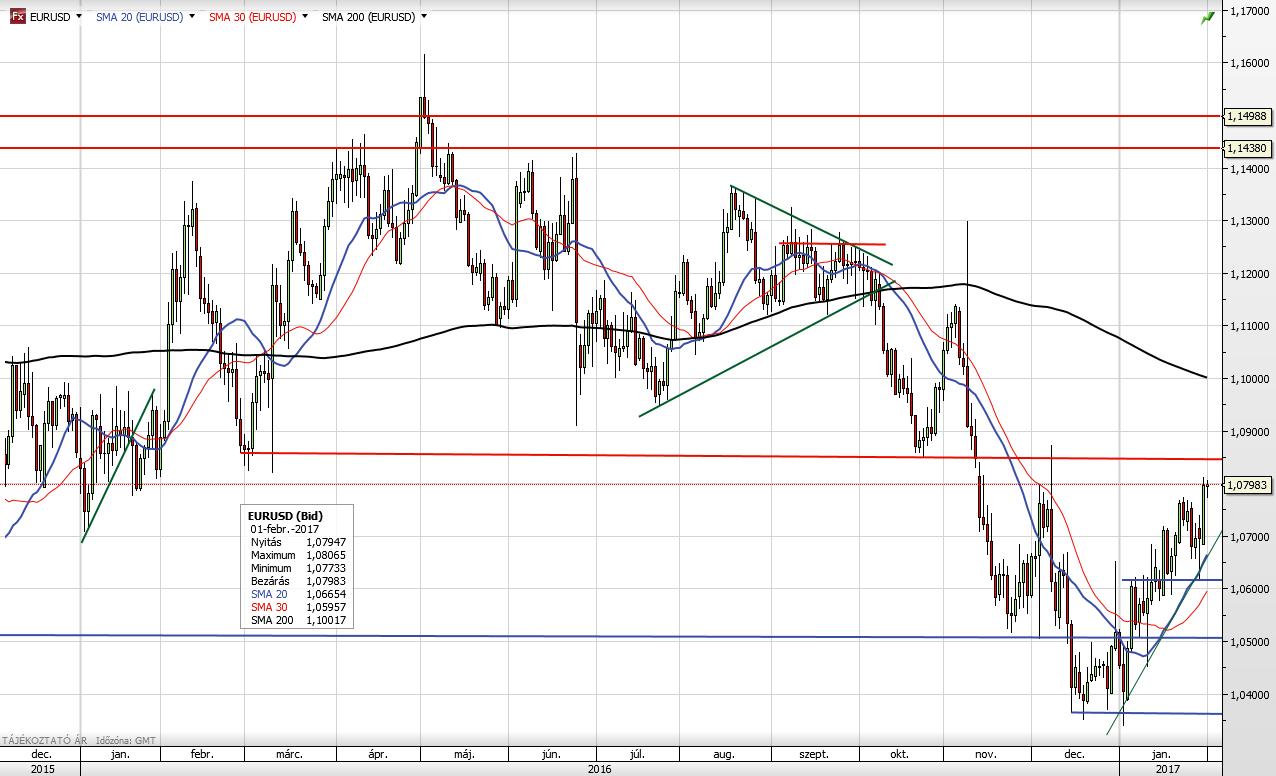Click the 1,16000 price axis label
The width and height of the screenshot is (1276, 776).
(x=1250, y=63)
